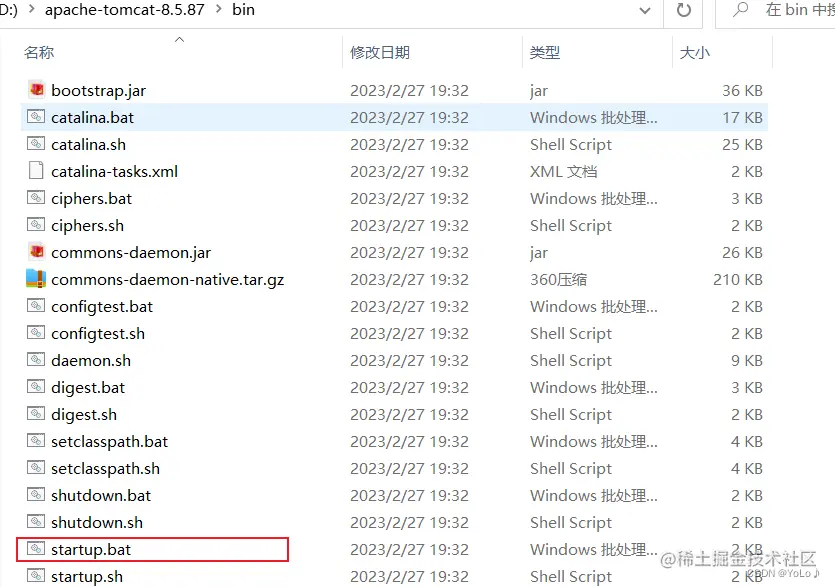Click the 25 KB size of catalina.sh
Image resolution: width=835 pixels, height=587 pixels.
(742, 144)
